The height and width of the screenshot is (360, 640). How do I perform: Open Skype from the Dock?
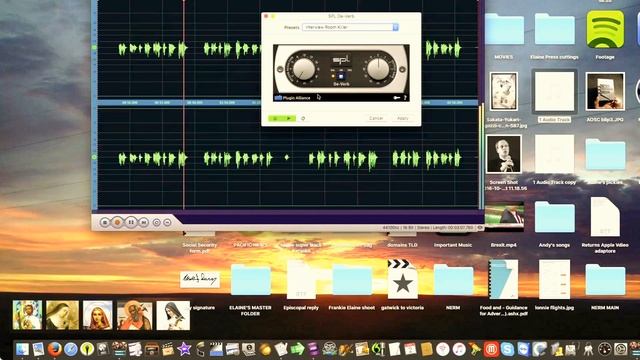pyautogui.click(x=507, y=349)
